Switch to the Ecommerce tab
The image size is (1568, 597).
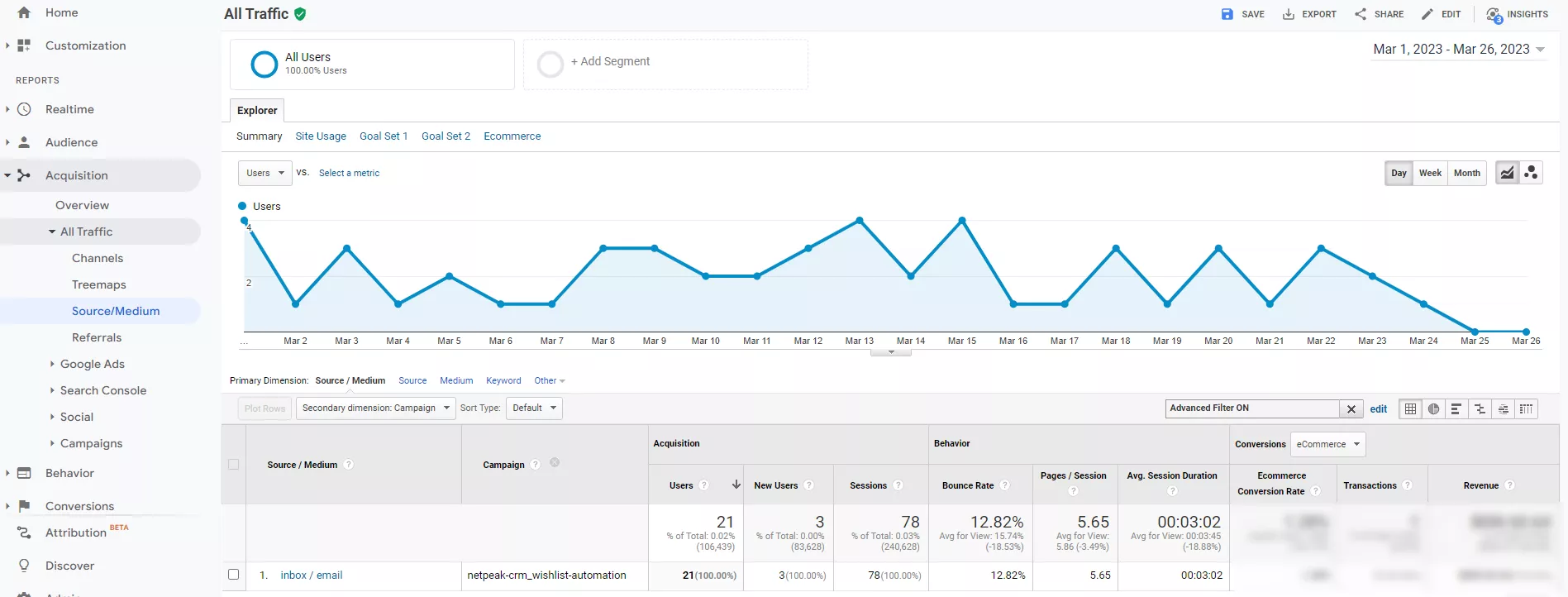click(x=512, y=136)
